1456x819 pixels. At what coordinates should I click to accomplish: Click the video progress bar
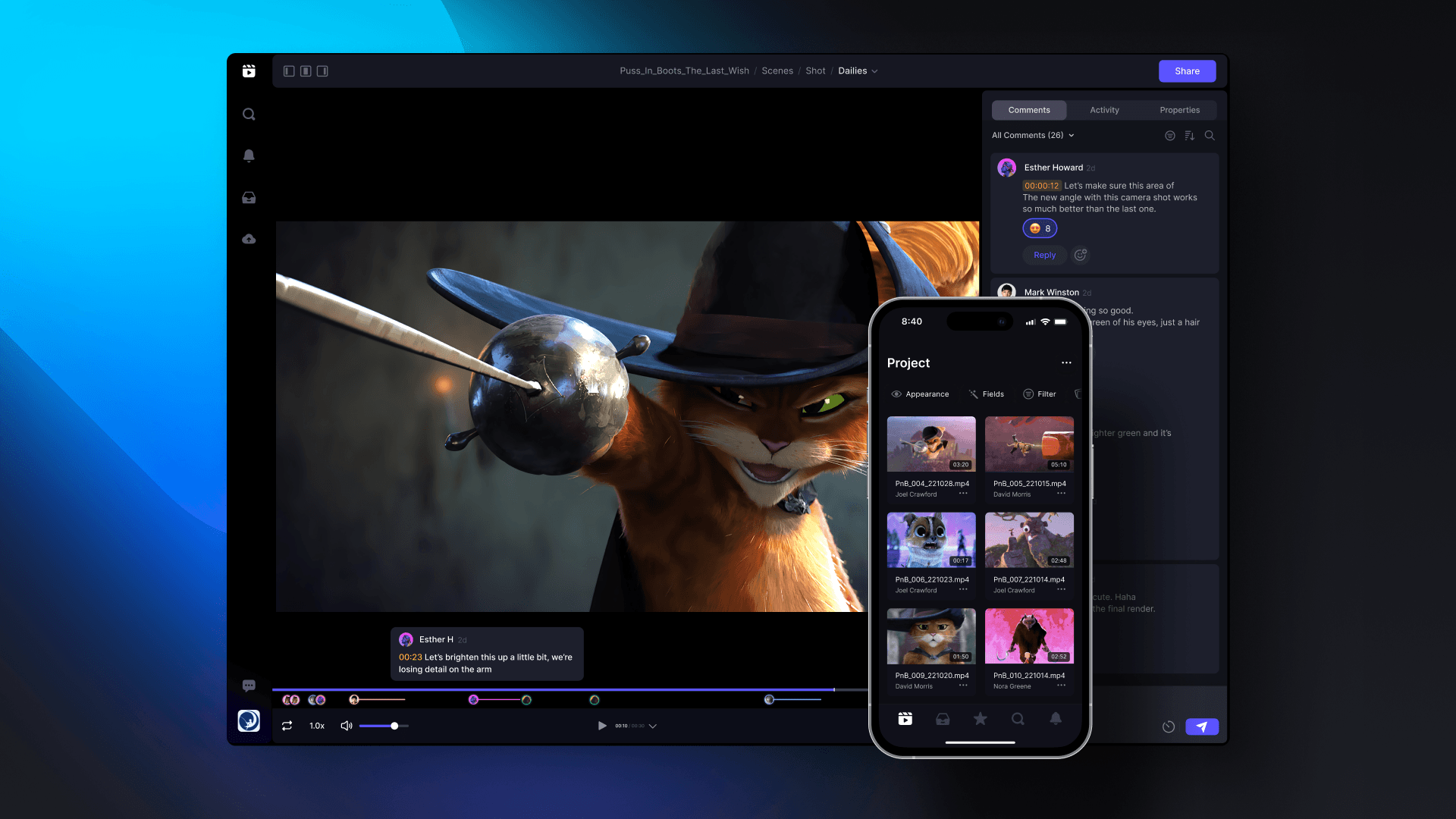click(570, 689)
